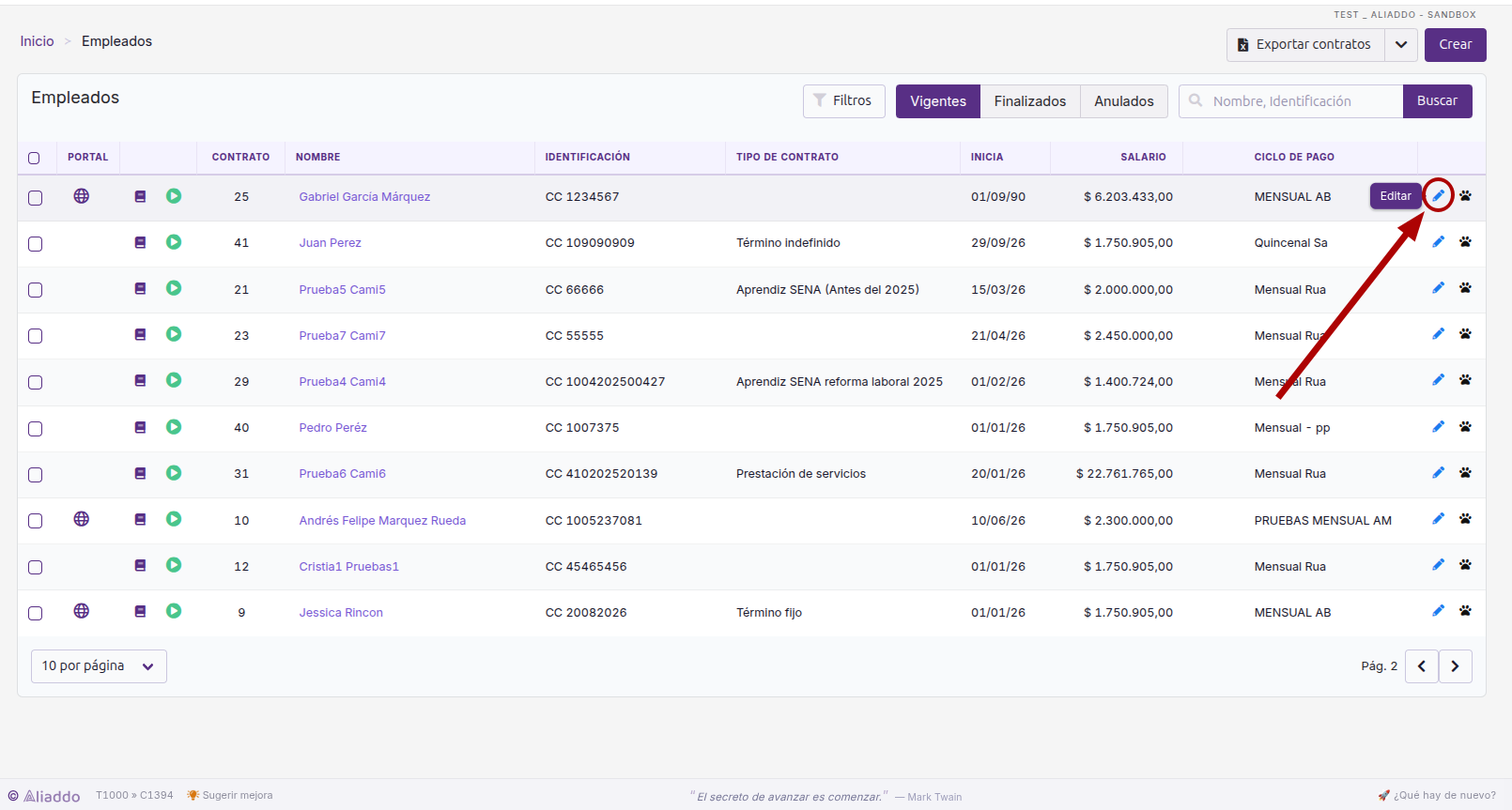1512x810 pixels.
Task: Click paw icon in Pedro Peréz row
Action: pyautogui.click(x=1465, y=427)
